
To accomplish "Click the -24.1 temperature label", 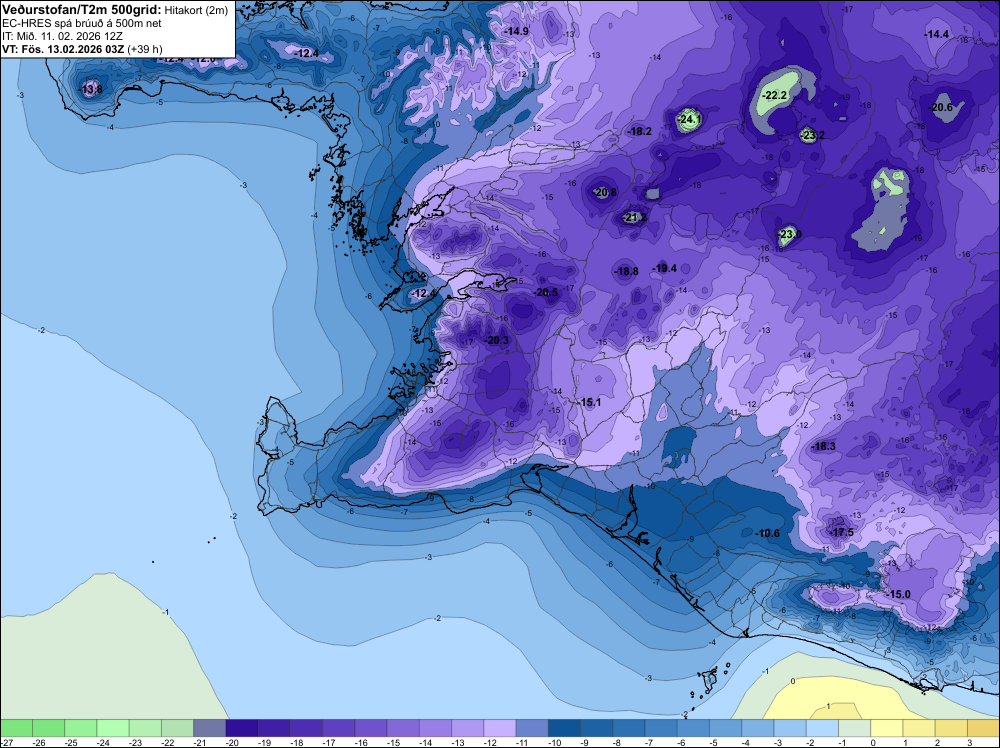I will [x=689, y=119].
